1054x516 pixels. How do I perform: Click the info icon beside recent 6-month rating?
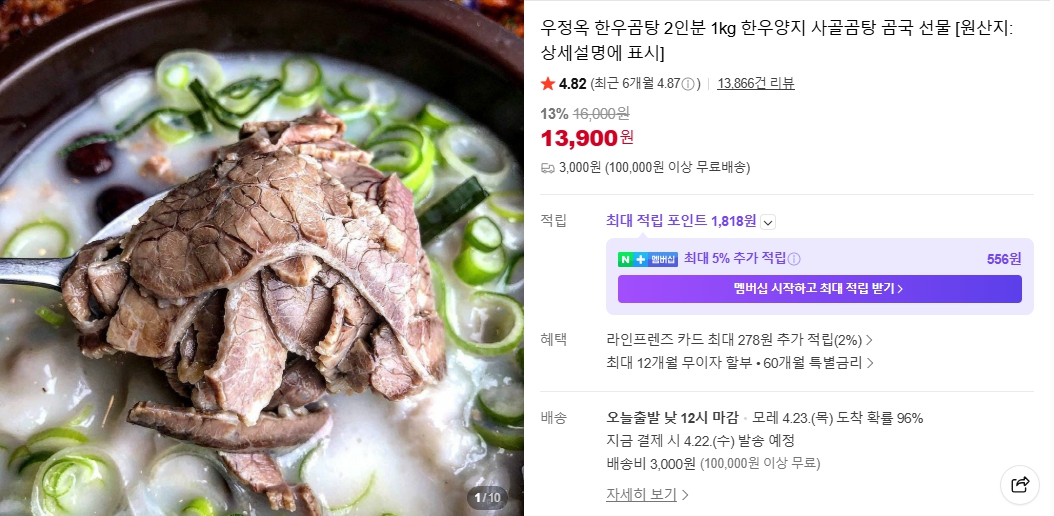click(x=688, y=84)
